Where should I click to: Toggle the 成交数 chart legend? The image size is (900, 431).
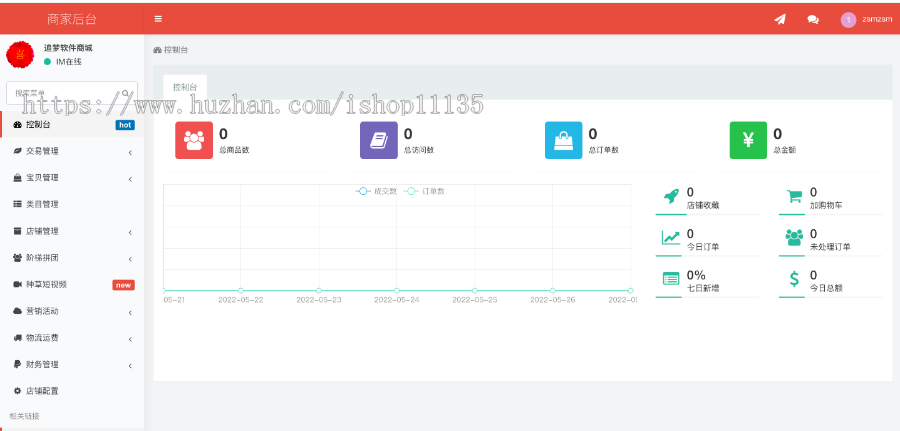click(376, 192)
